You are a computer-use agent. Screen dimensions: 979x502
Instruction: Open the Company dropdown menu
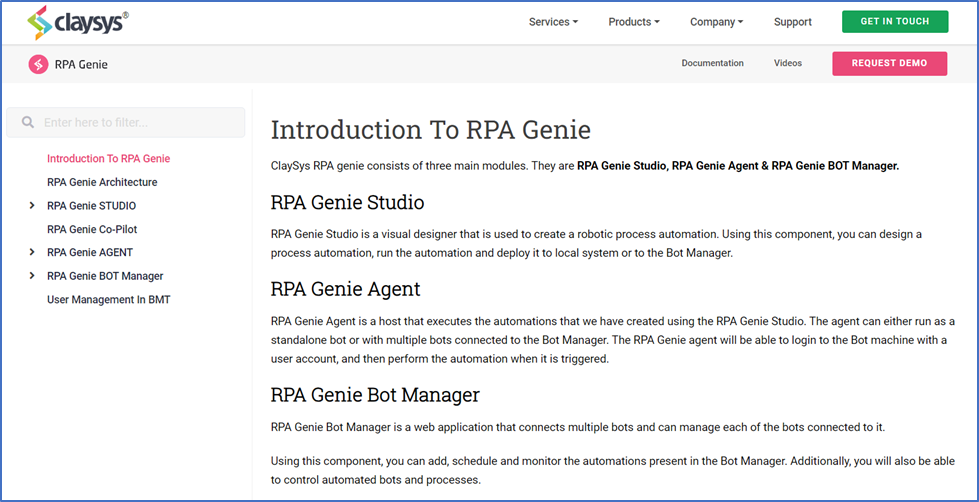(x=716, y=22)
